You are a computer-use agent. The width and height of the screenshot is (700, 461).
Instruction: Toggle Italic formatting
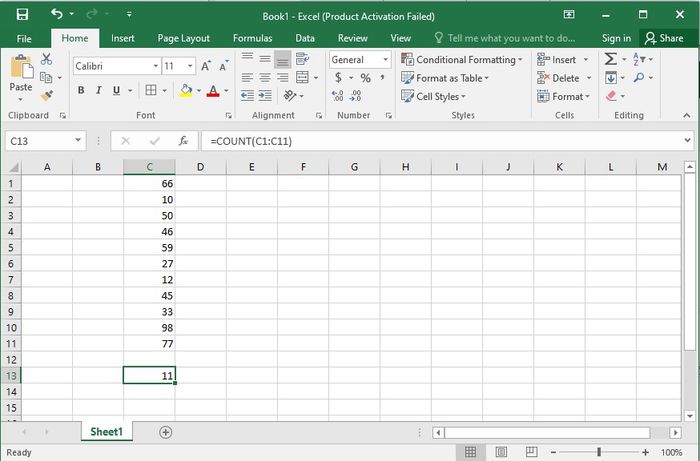point(99,90)
